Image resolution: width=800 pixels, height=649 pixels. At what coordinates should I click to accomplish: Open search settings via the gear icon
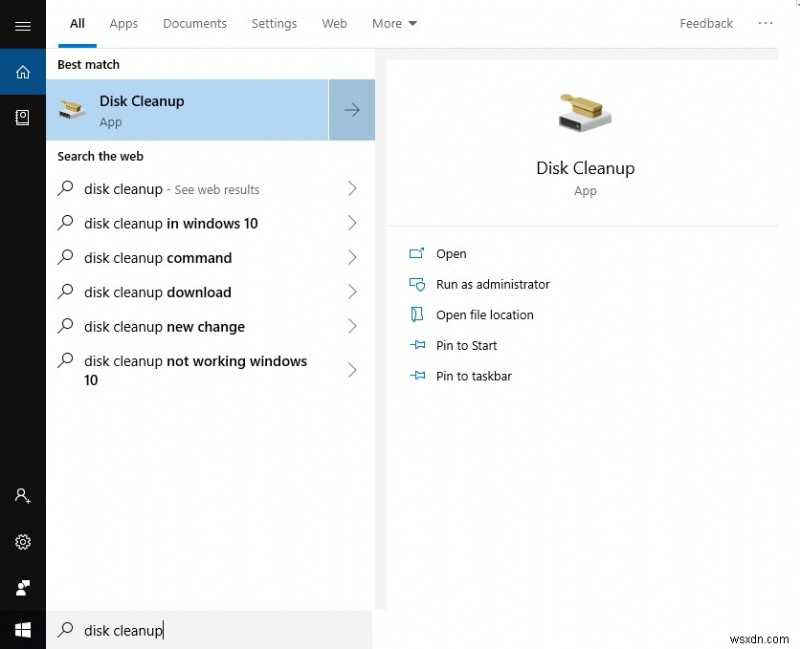pos(23,542)
